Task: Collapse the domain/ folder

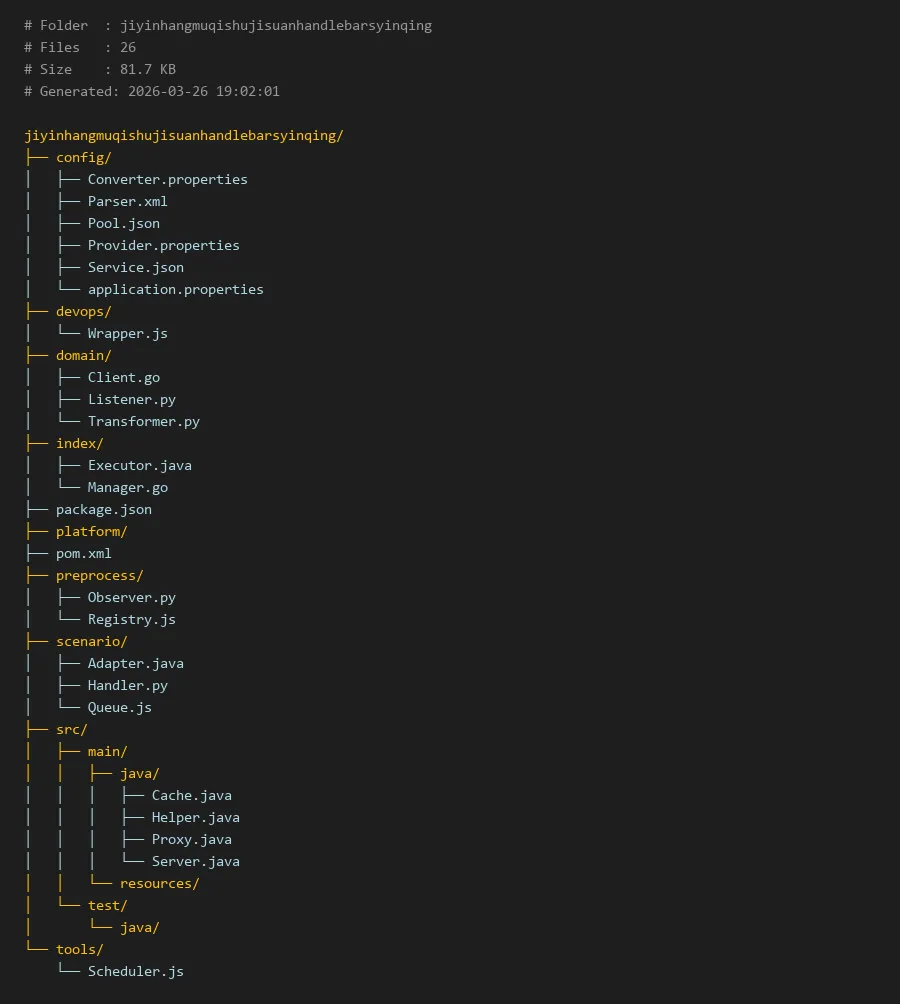Action: [x=83, y=356]
